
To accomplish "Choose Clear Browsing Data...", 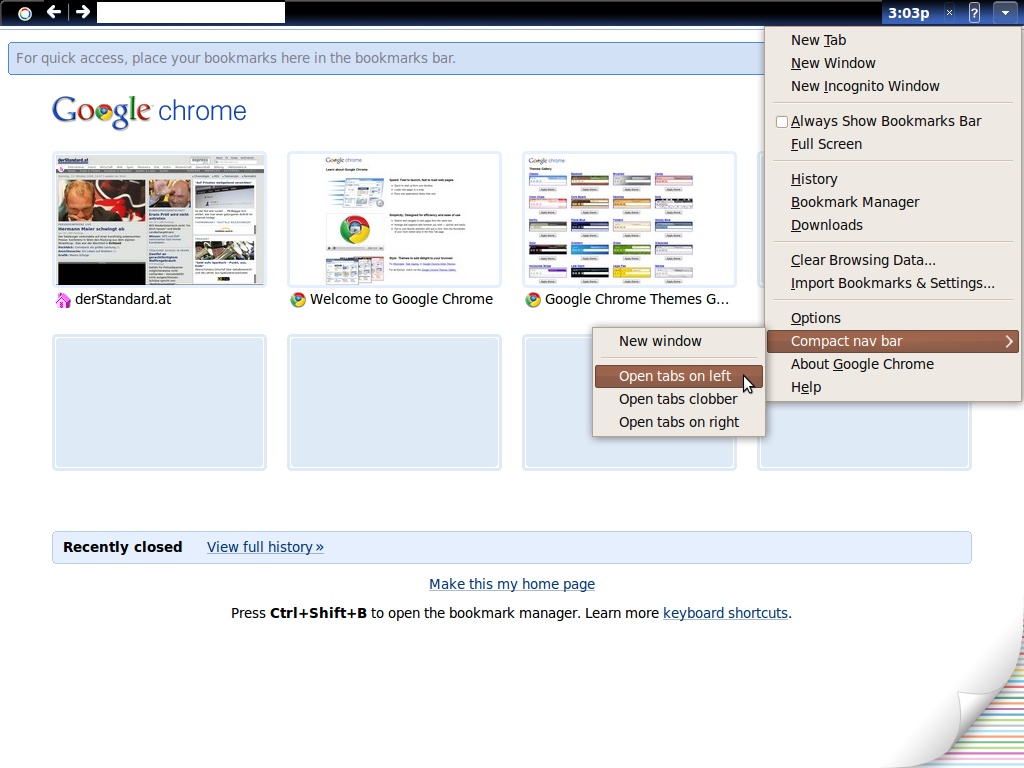I will [863, 260].
